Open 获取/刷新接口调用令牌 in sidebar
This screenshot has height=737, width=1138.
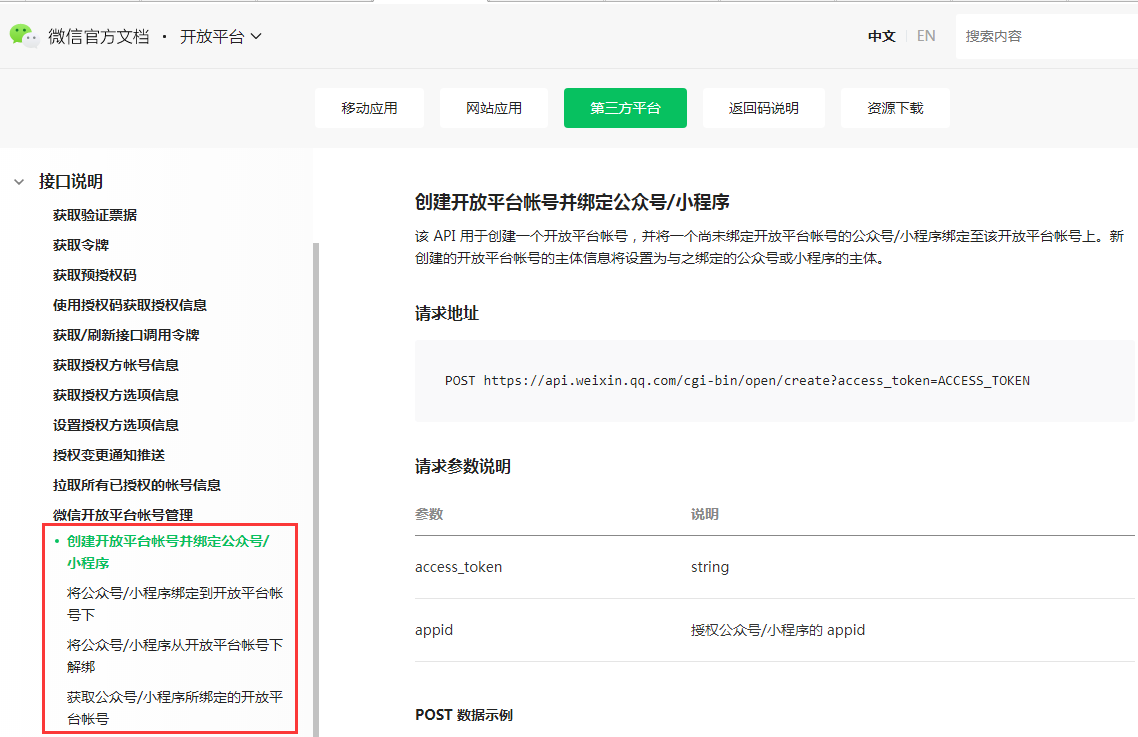tap(126, 335)
